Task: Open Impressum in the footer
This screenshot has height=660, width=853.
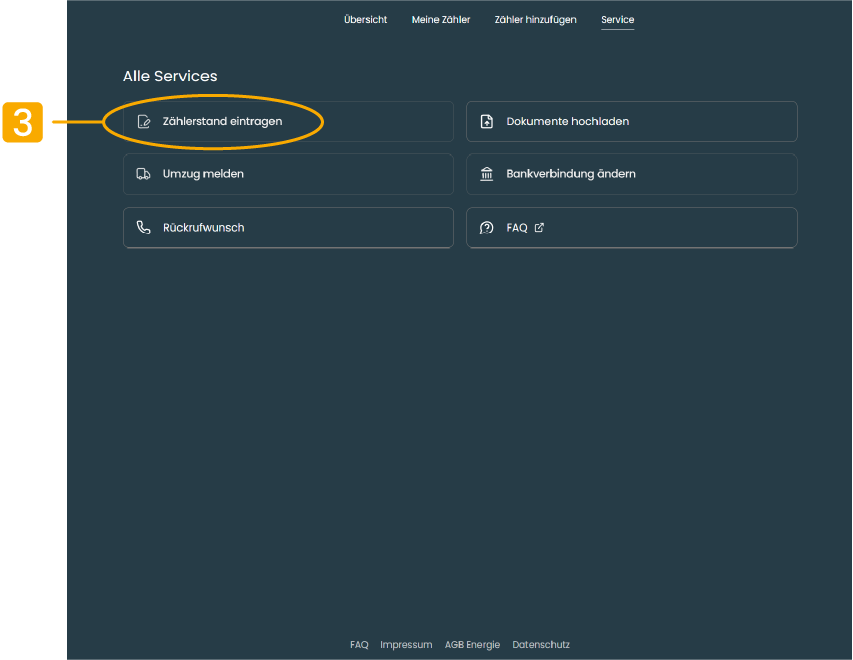Action: click(406, 645)
